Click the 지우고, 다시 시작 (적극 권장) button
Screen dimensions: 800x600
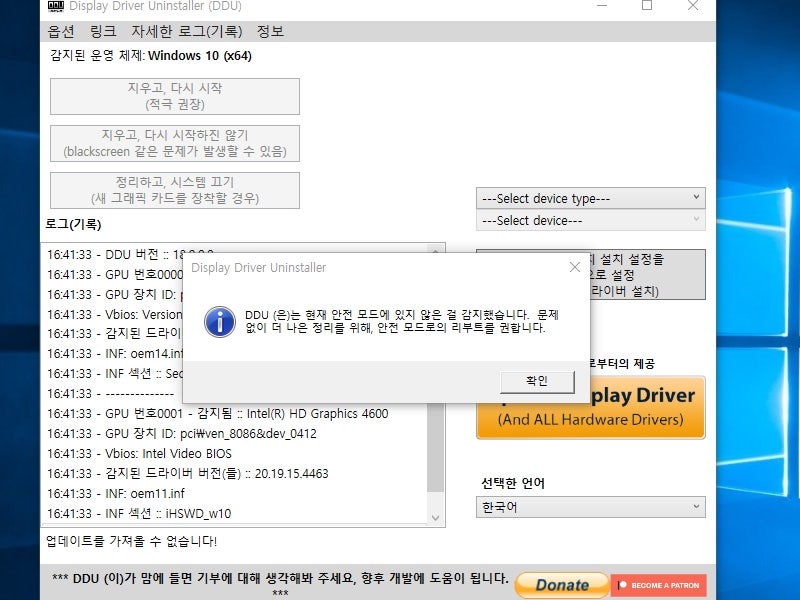pyautogui.click(x=174, y=96)
